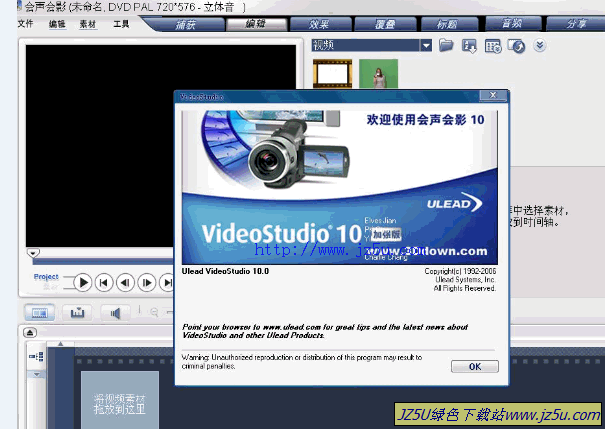
Task: Select the green screen woman clip thumbnail
Action: tap(379, 74)
